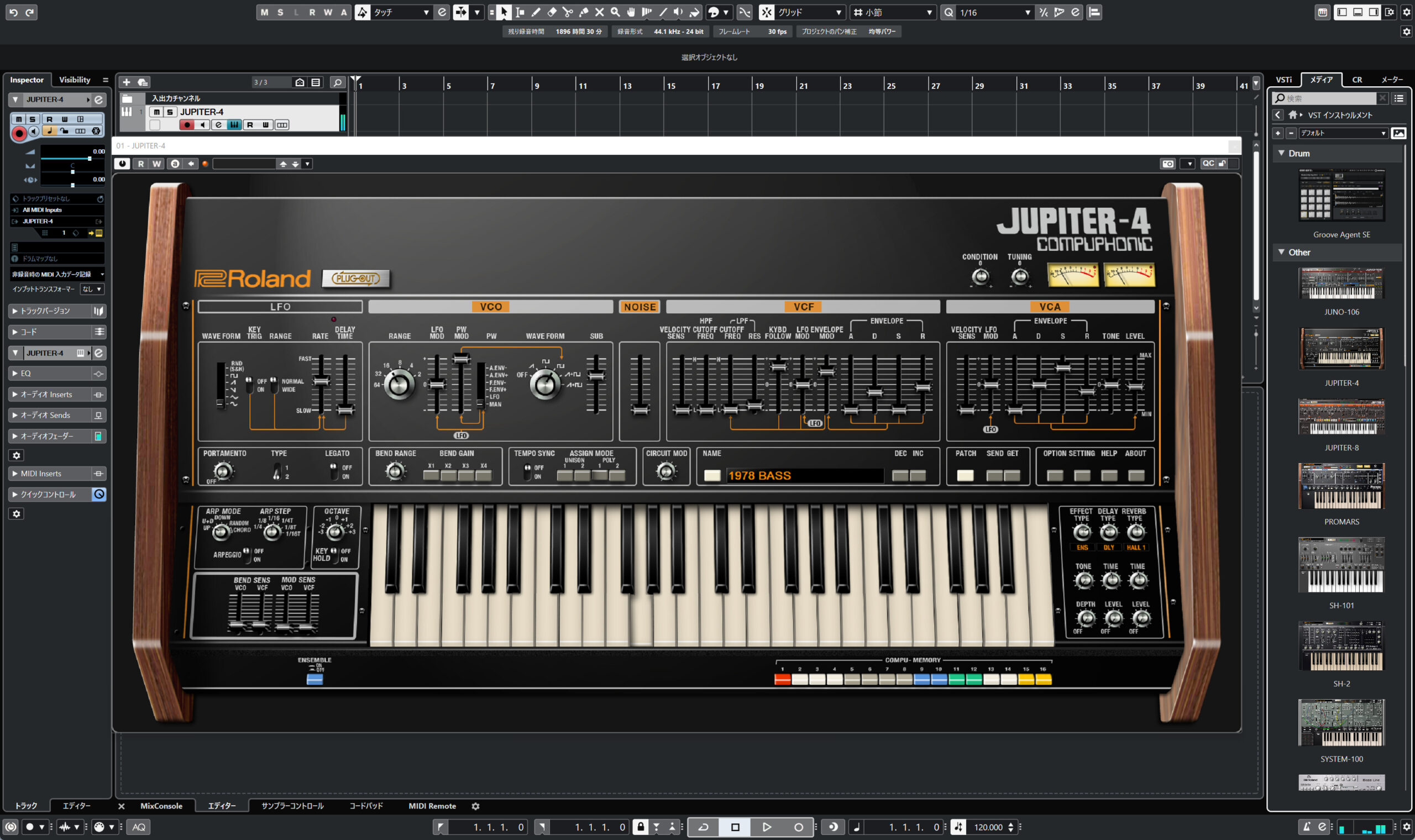Viewport: 1415px width, 840px height.
Task: Select the Erase tool
Action: [x=552, y=12]
